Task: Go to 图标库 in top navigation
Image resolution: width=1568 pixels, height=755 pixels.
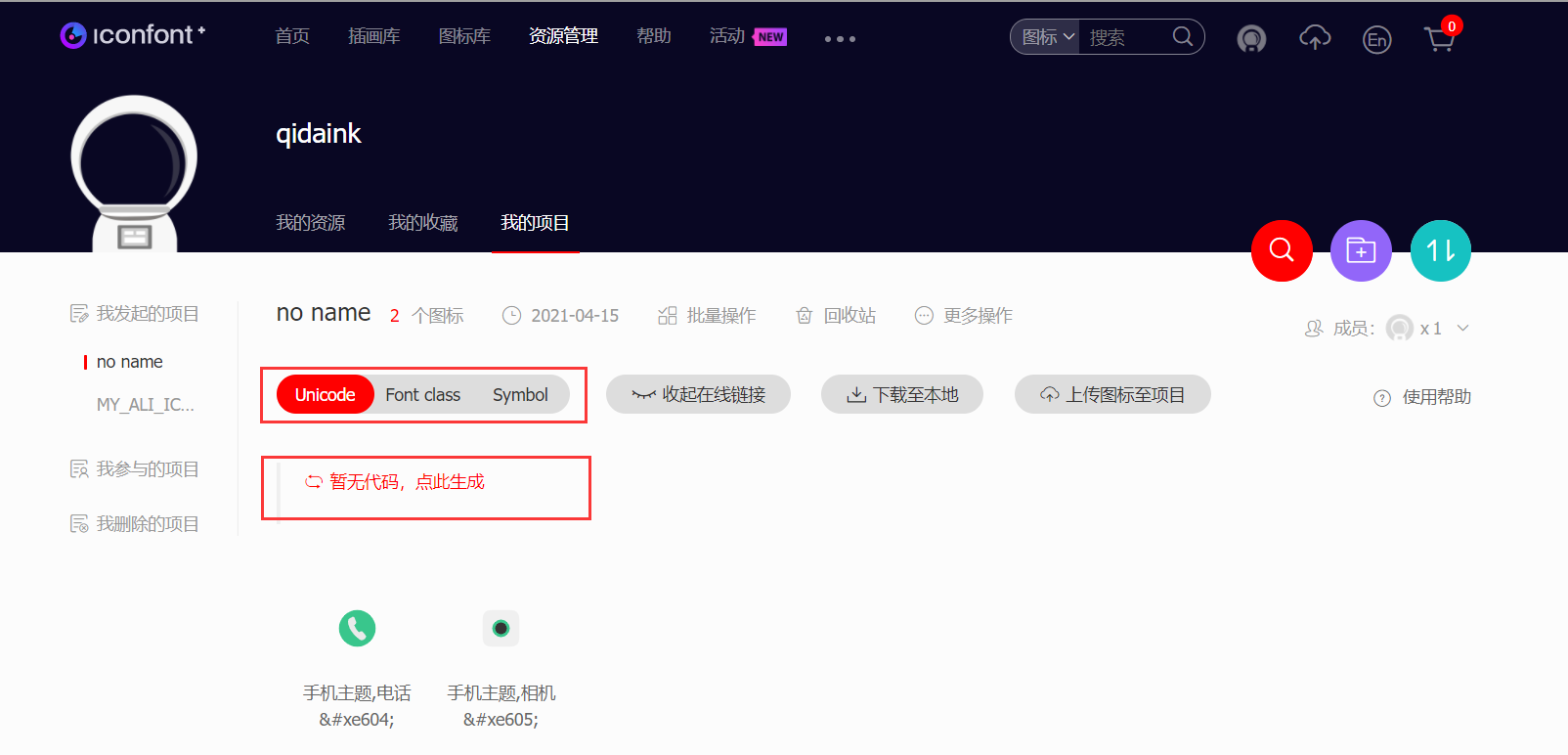Action: pyautogui.click(x=464, y=36)
